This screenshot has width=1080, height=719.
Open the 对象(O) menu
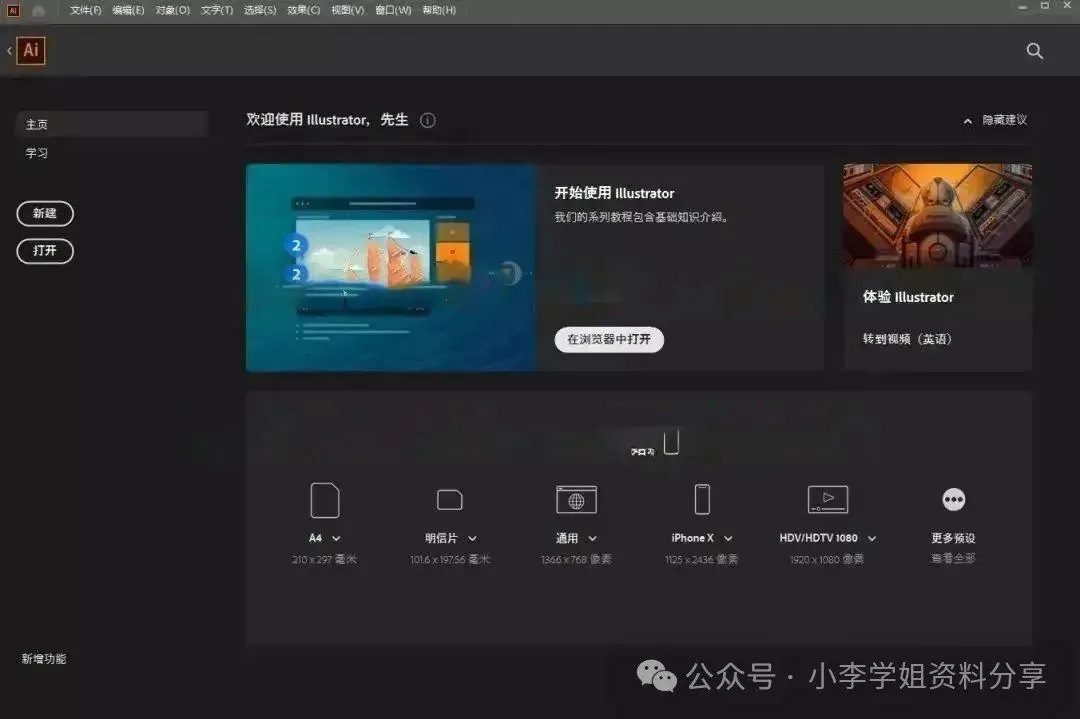pos(172,10)
